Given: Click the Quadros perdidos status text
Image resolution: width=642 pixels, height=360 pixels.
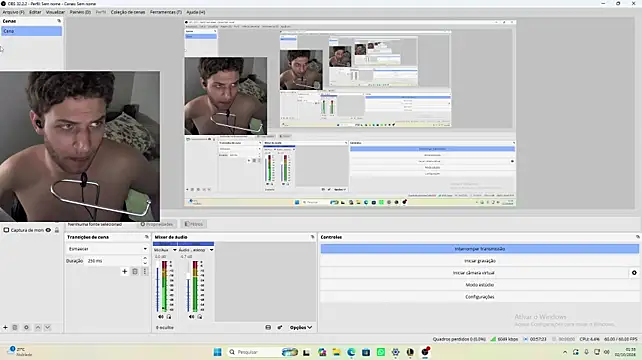Looking at the screenshot, I should (459, 339).
